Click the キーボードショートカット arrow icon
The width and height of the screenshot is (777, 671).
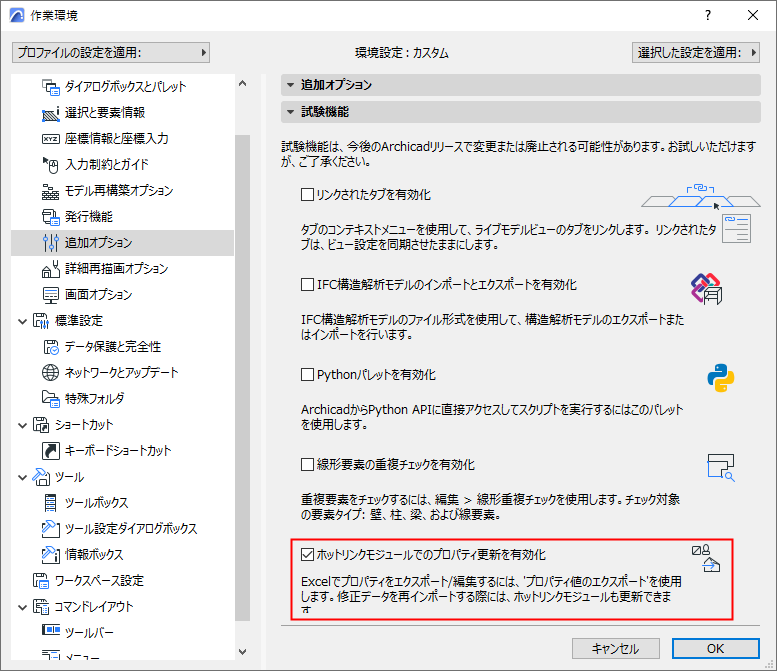click(x=51, y=450)
